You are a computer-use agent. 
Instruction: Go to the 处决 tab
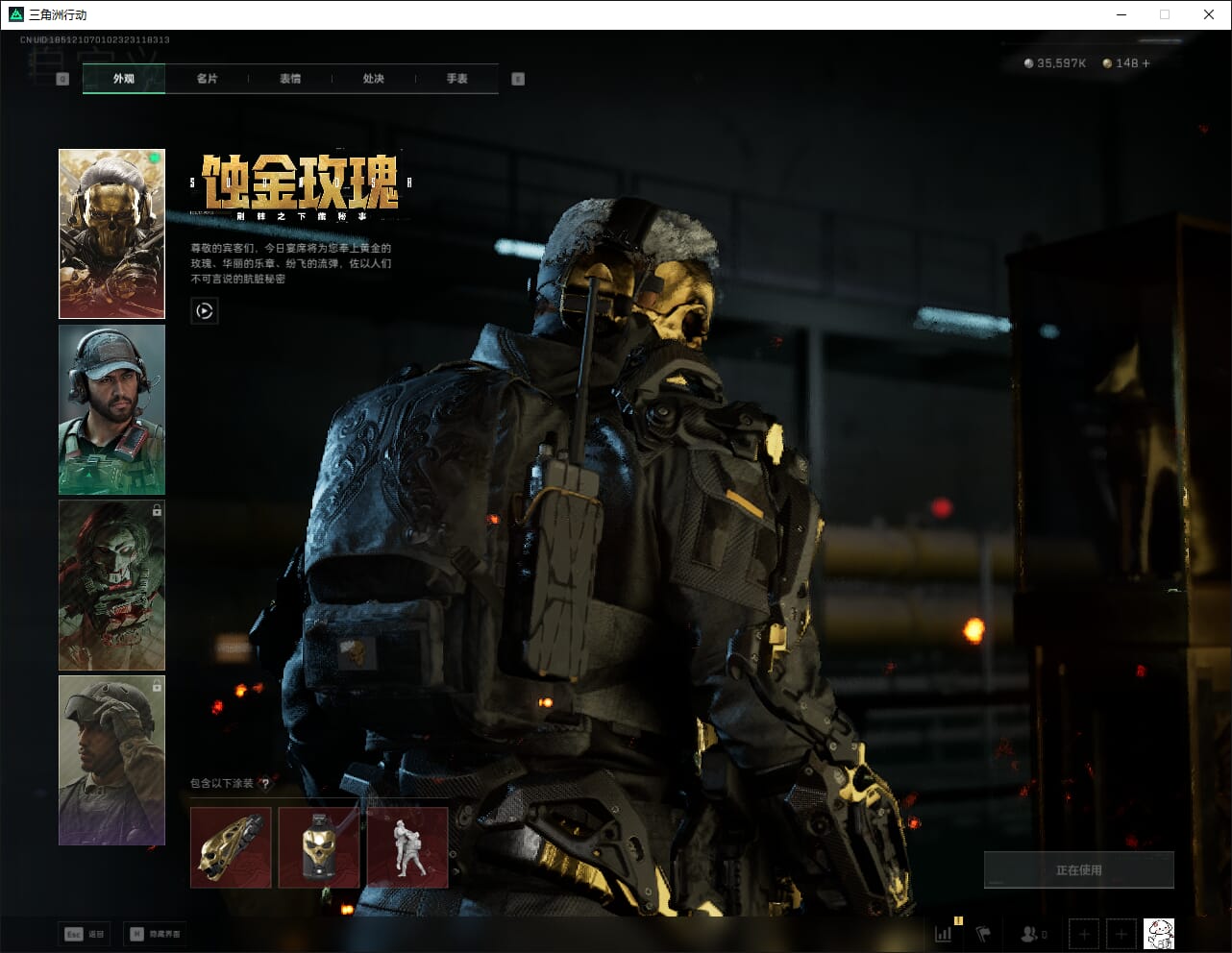tap(374, 79)
